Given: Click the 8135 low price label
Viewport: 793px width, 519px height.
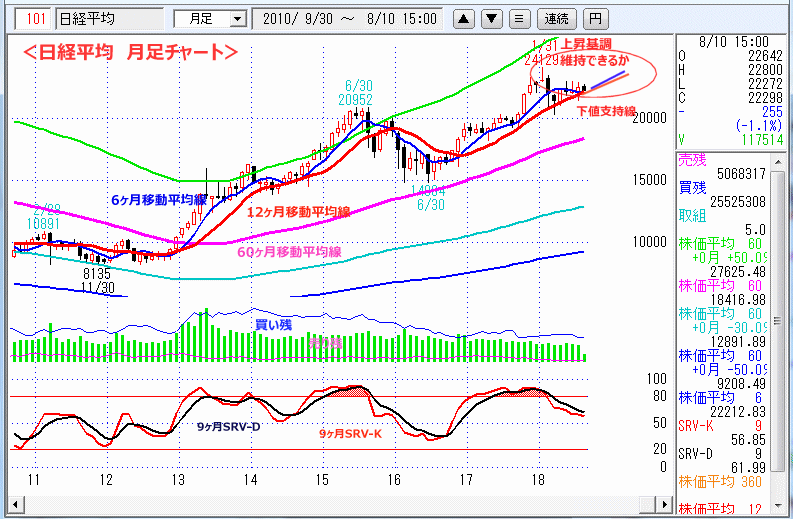Looking at the screenshot, I should pos(97,274).
